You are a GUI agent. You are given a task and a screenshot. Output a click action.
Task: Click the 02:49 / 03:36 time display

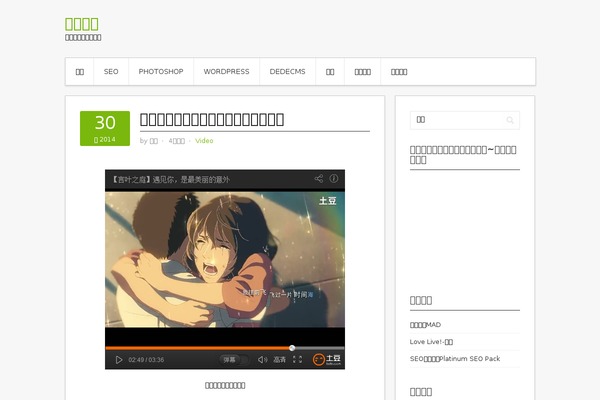(146, 360)
